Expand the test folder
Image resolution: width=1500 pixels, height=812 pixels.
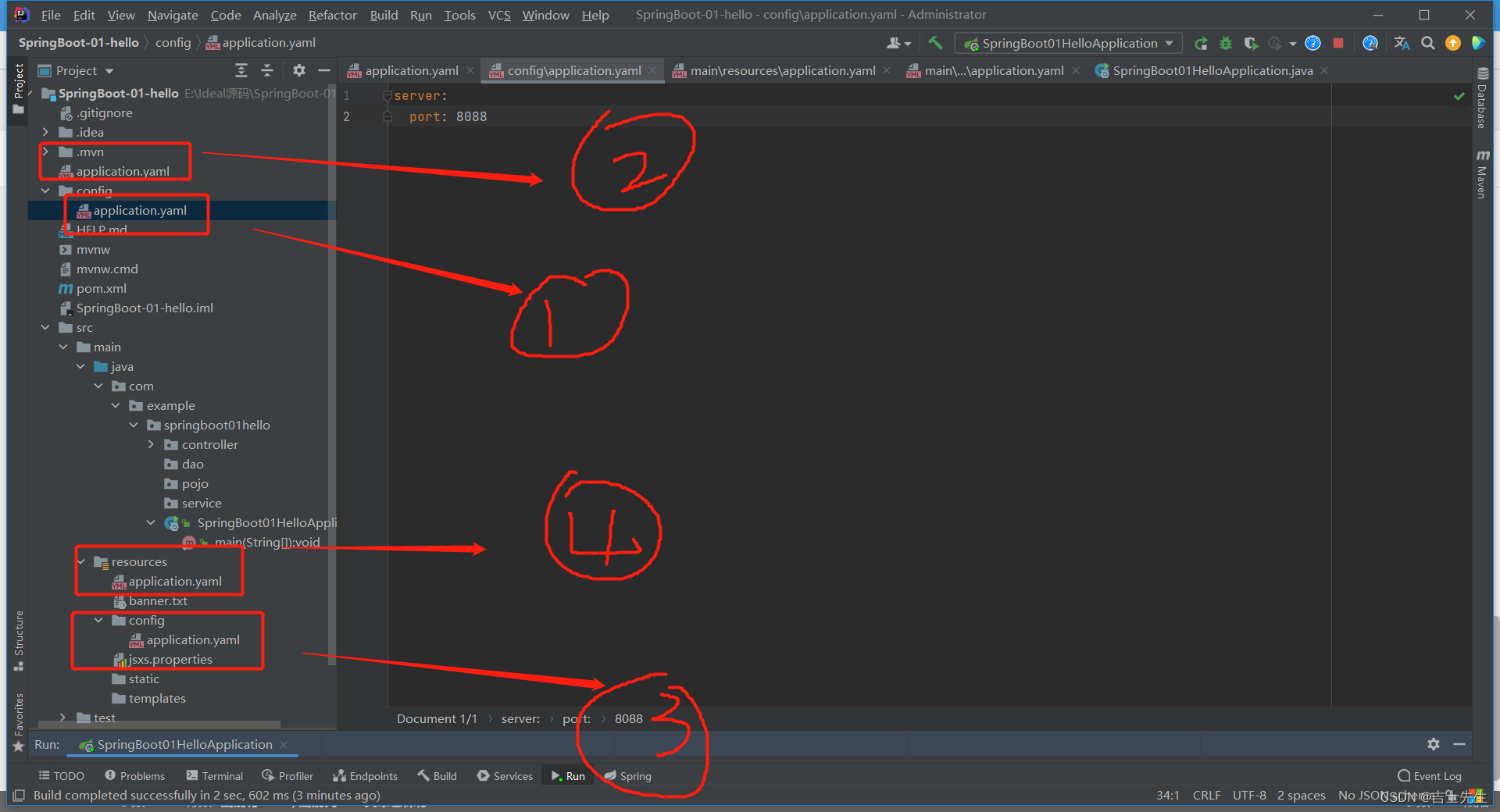point(63,718)
